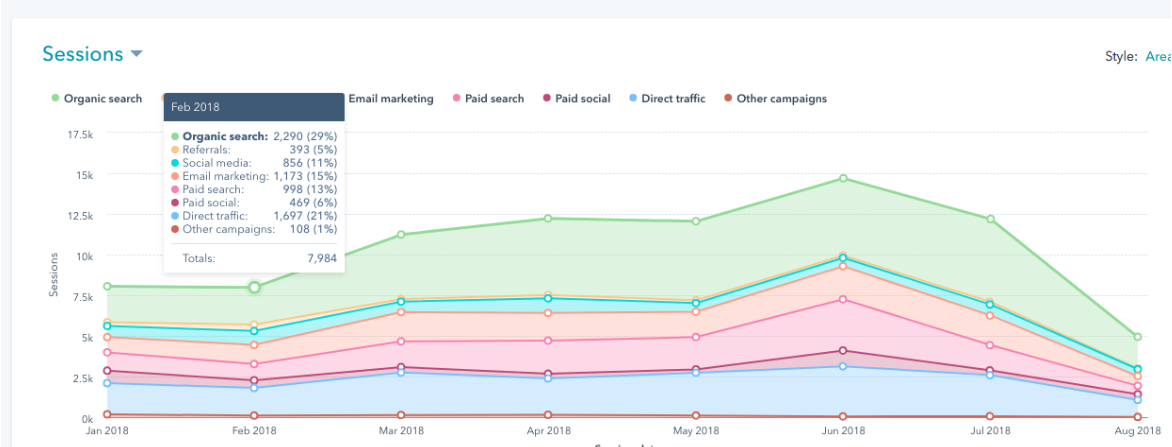The width and height of the screenshot is (1172, 447).
Task: Select Paid search data point for Jun 2018
Action: click(843, 299)
